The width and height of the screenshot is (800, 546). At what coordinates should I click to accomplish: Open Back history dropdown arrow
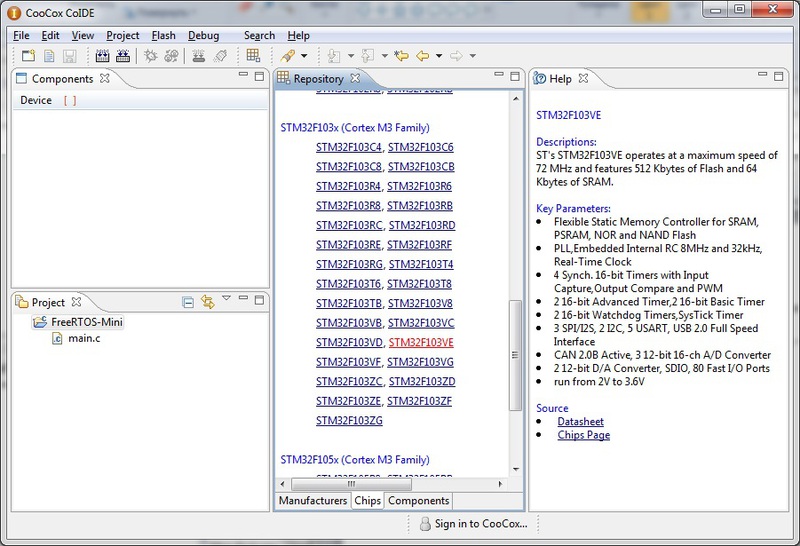tap(439, 56)
